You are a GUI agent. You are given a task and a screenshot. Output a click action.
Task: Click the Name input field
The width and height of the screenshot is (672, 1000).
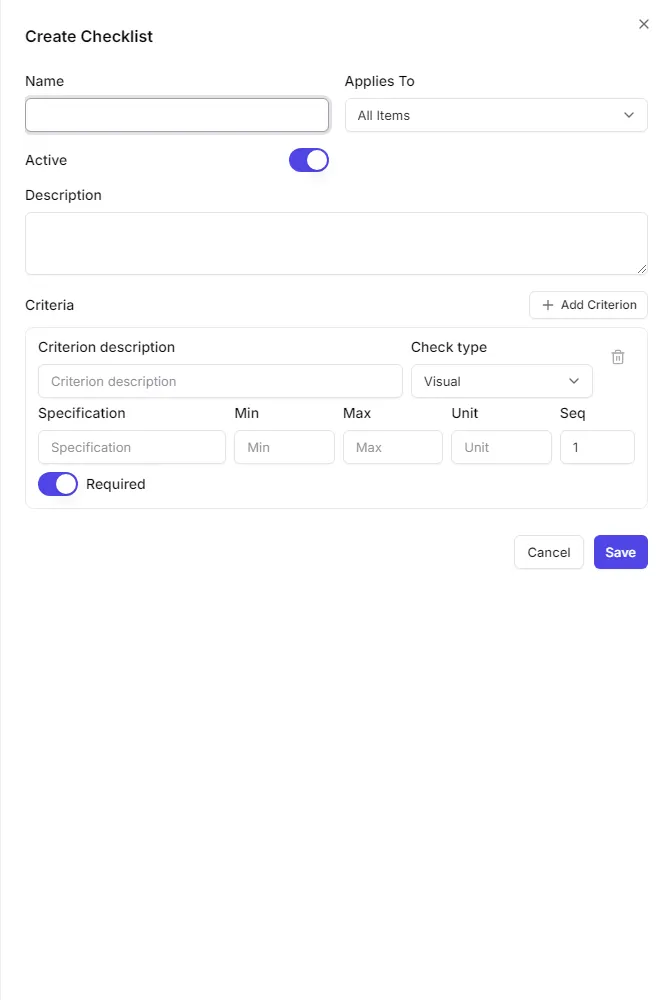tap(177, 115)
